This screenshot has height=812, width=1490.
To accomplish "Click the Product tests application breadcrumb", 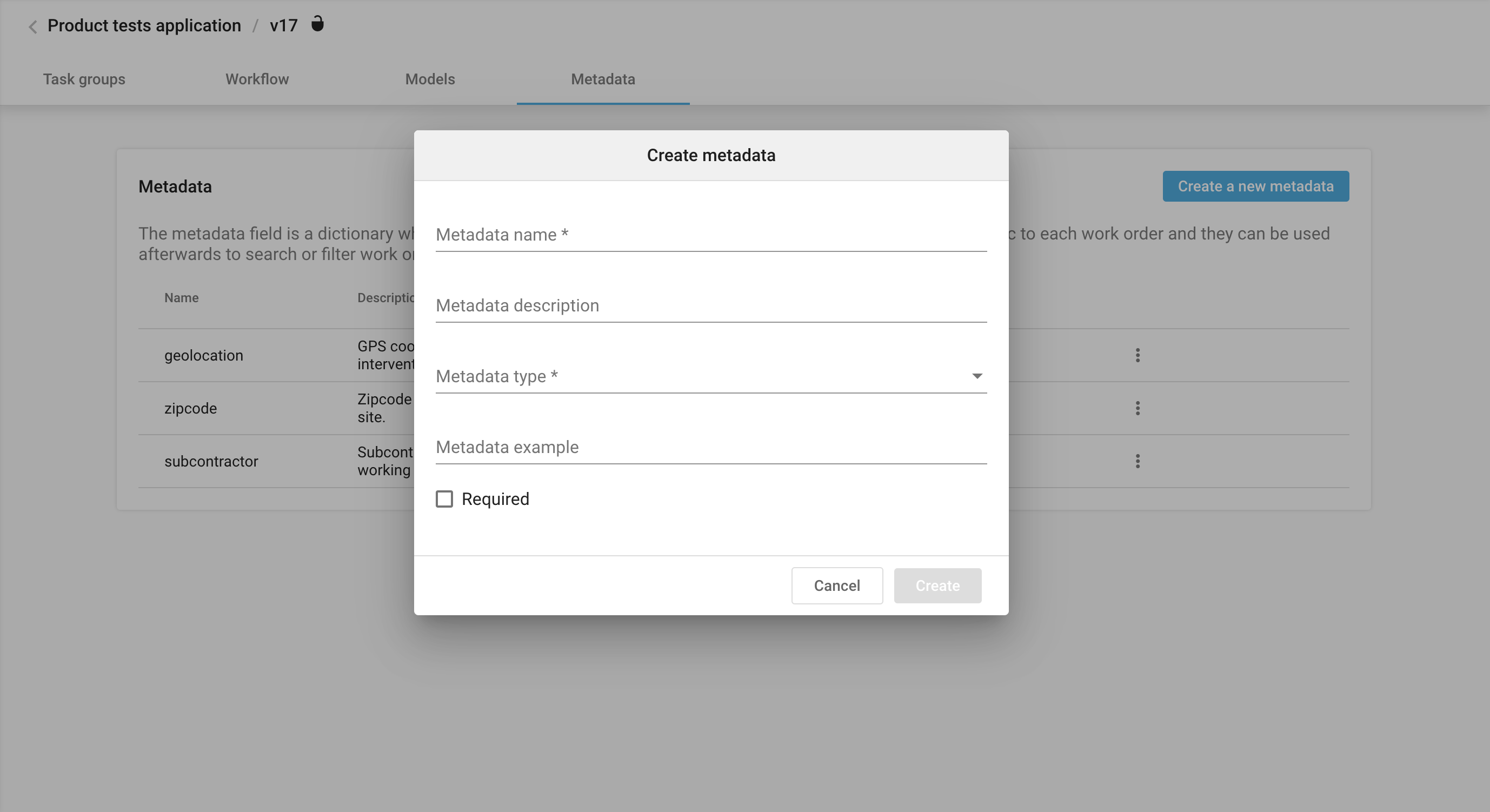I will tap(144, 25).
